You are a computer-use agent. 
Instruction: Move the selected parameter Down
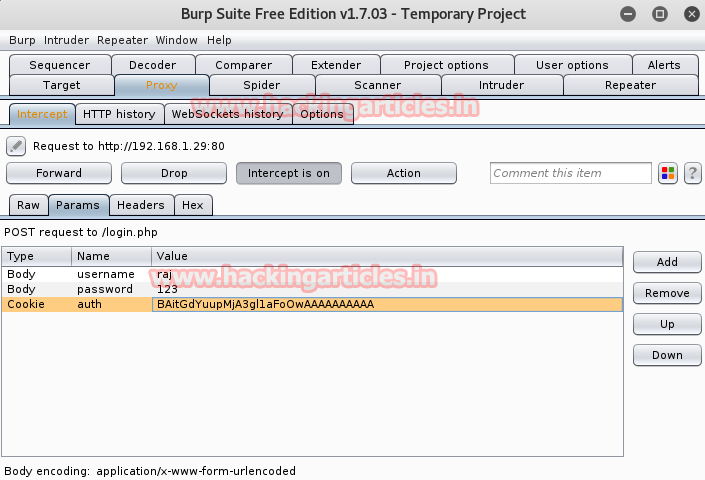(x=667, y=355)
